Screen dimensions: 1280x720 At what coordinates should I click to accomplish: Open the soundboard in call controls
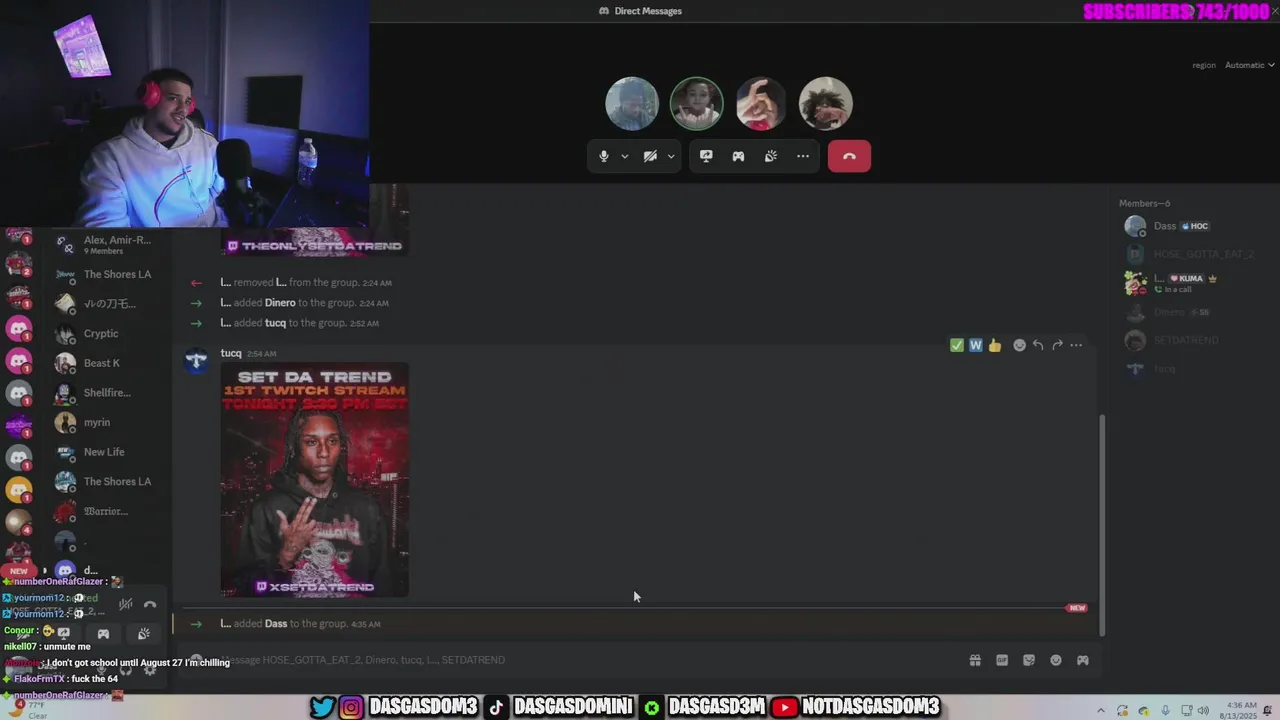tap(771, 156)
